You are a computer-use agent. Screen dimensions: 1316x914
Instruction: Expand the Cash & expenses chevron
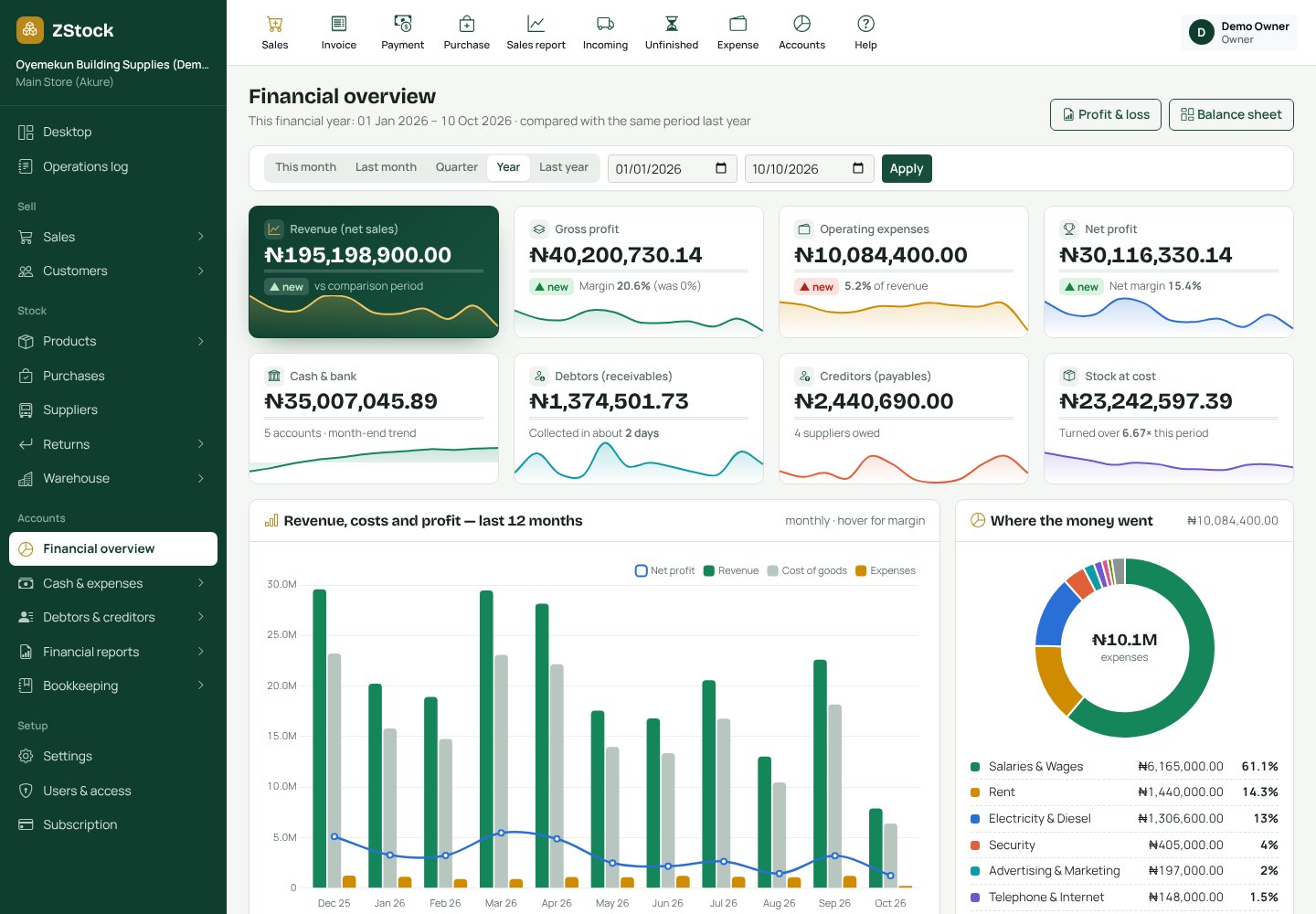coord(200,583)
